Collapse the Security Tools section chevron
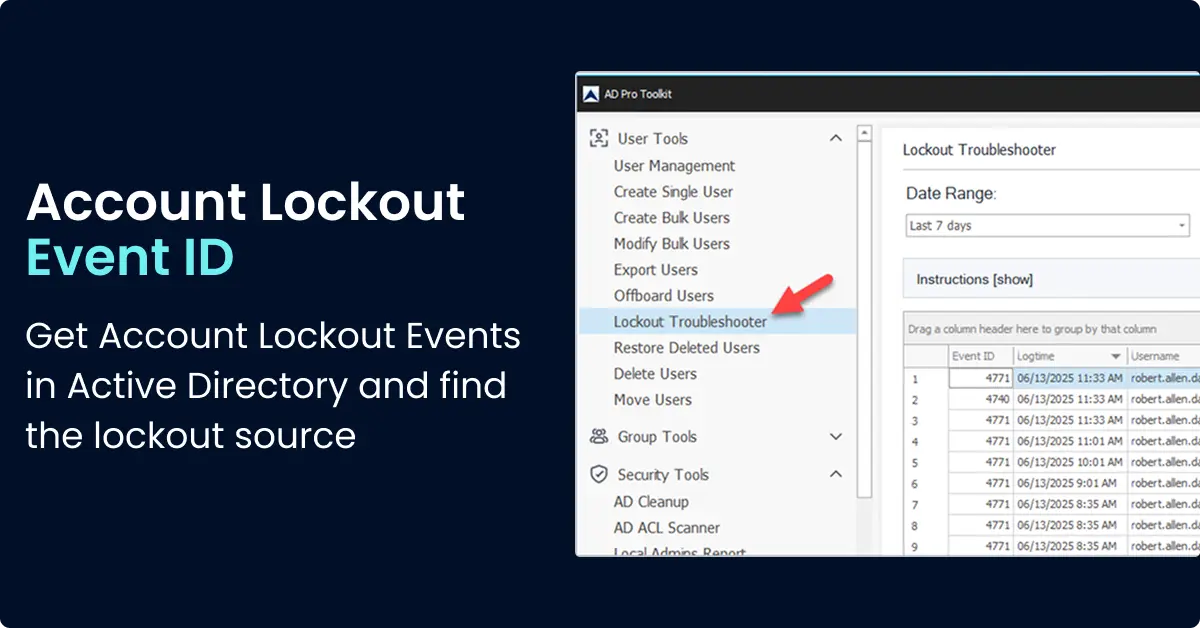 836,474
